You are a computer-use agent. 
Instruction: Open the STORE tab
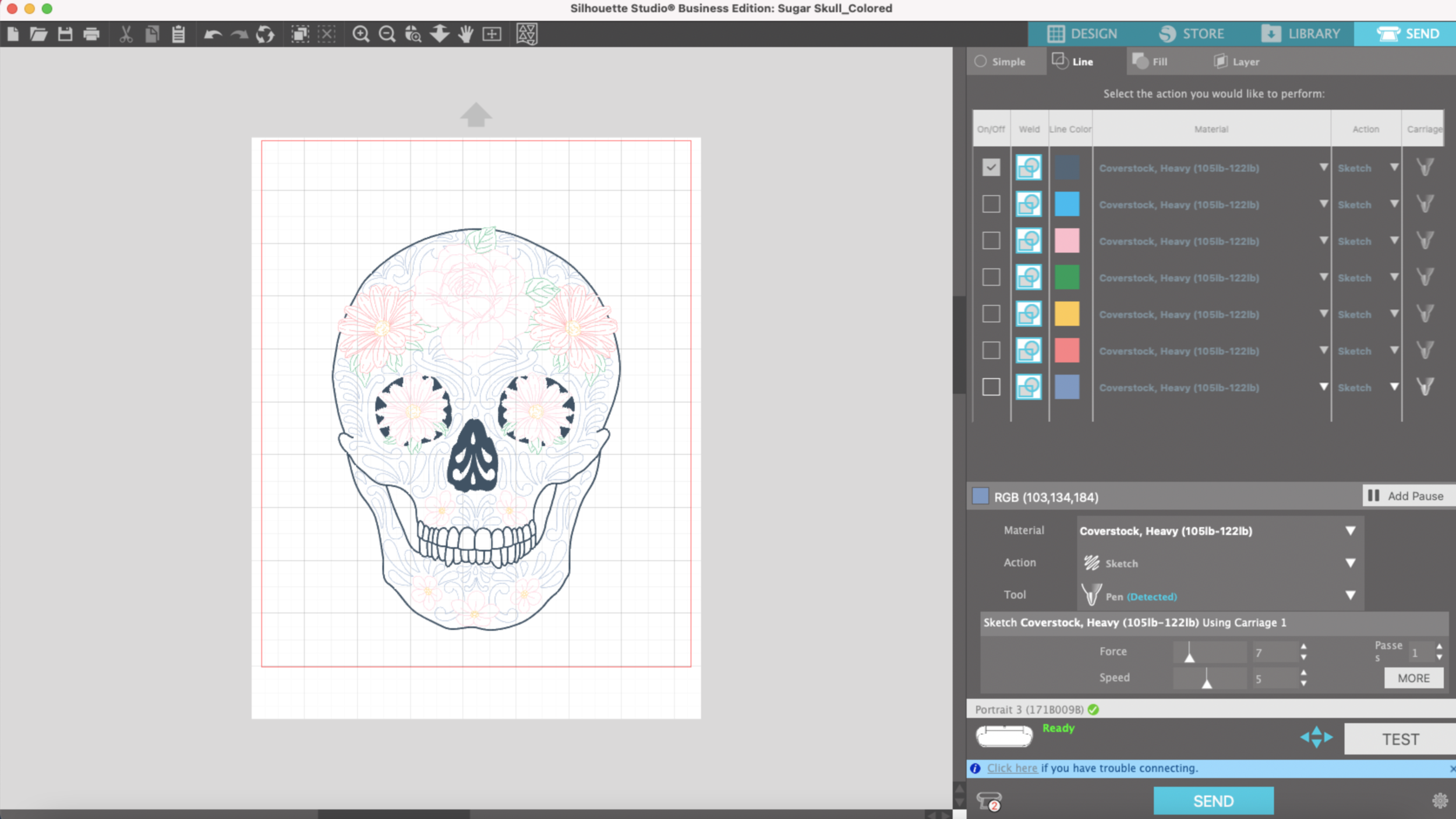(1192, 34)
